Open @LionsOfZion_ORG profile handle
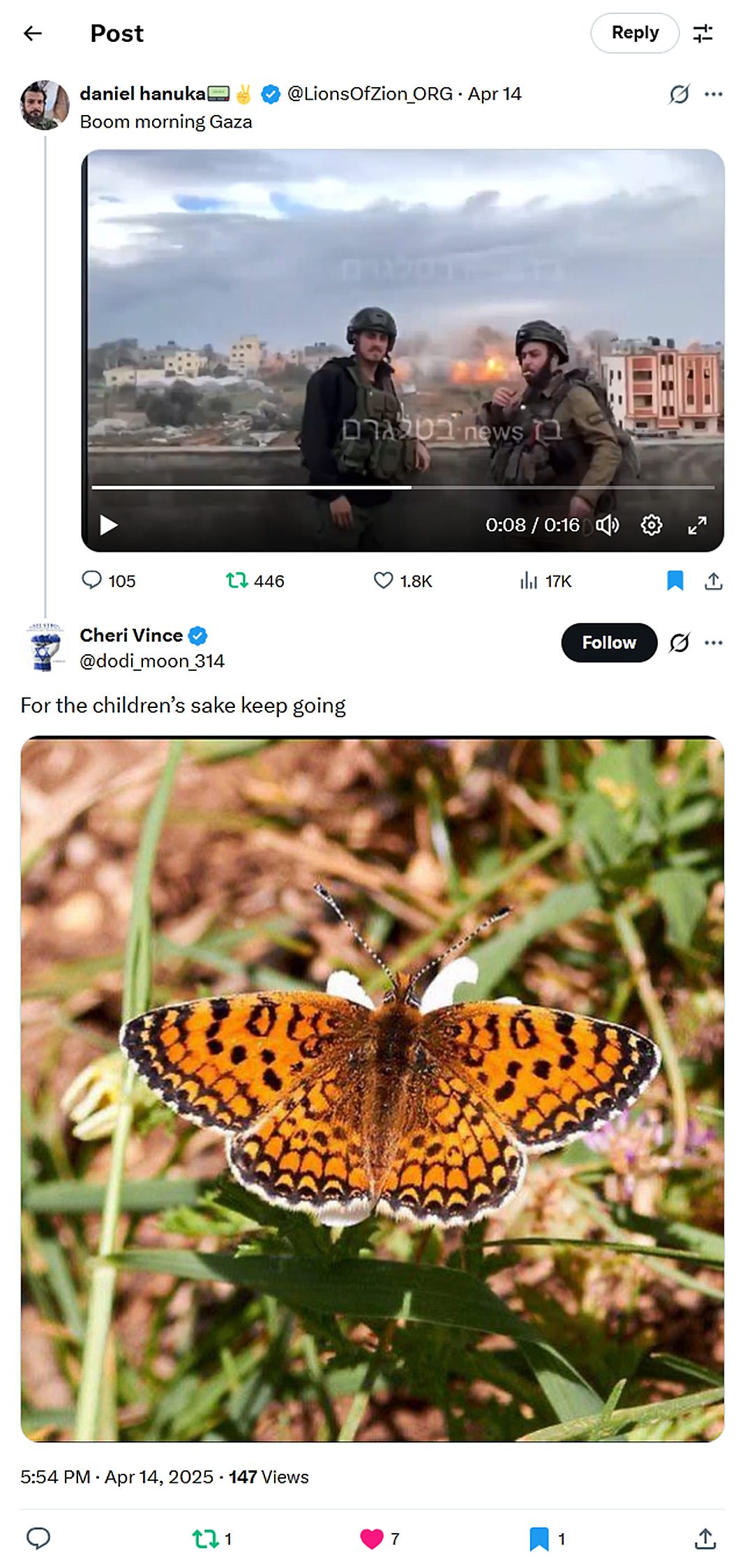 pyautogui.click(x=370, y=94)
